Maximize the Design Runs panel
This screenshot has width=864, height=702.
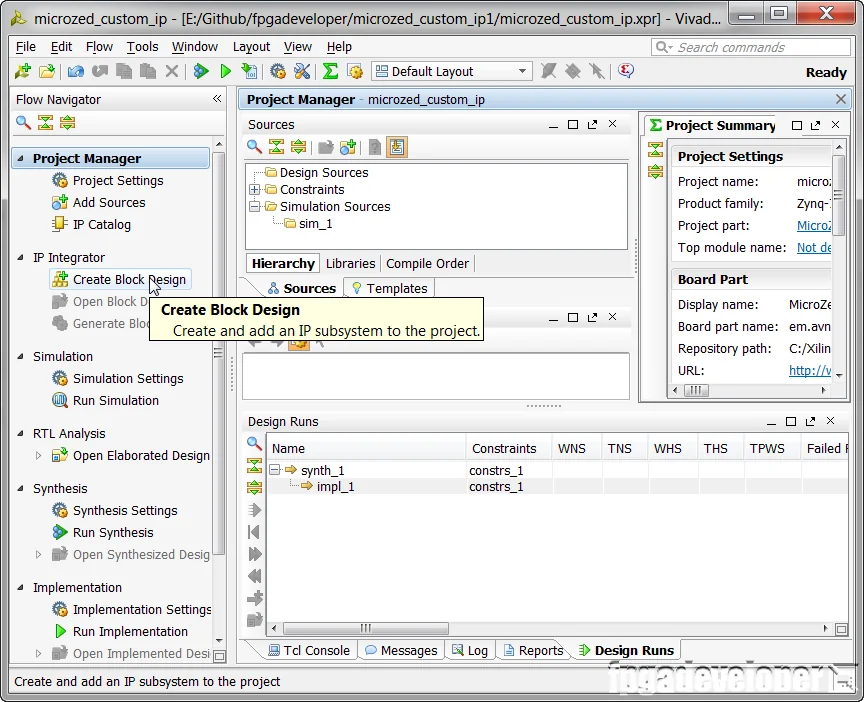click(791, 422)
